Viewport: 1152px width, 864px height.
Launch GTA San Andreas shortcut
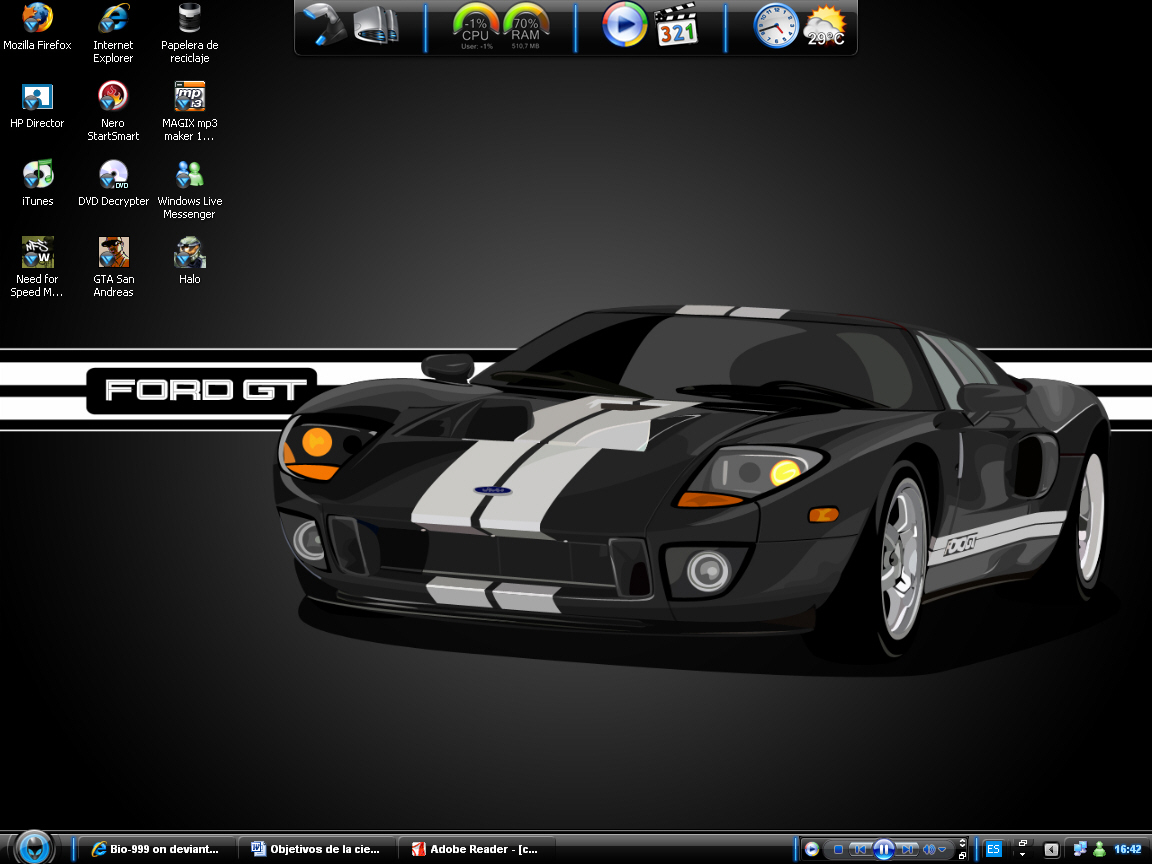(113, 267)
